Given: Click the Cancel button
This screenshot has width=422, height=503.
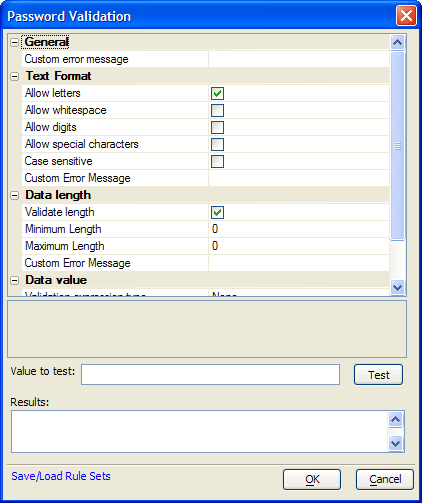Looking at the screenshot, I should click(x=385, y=479).
